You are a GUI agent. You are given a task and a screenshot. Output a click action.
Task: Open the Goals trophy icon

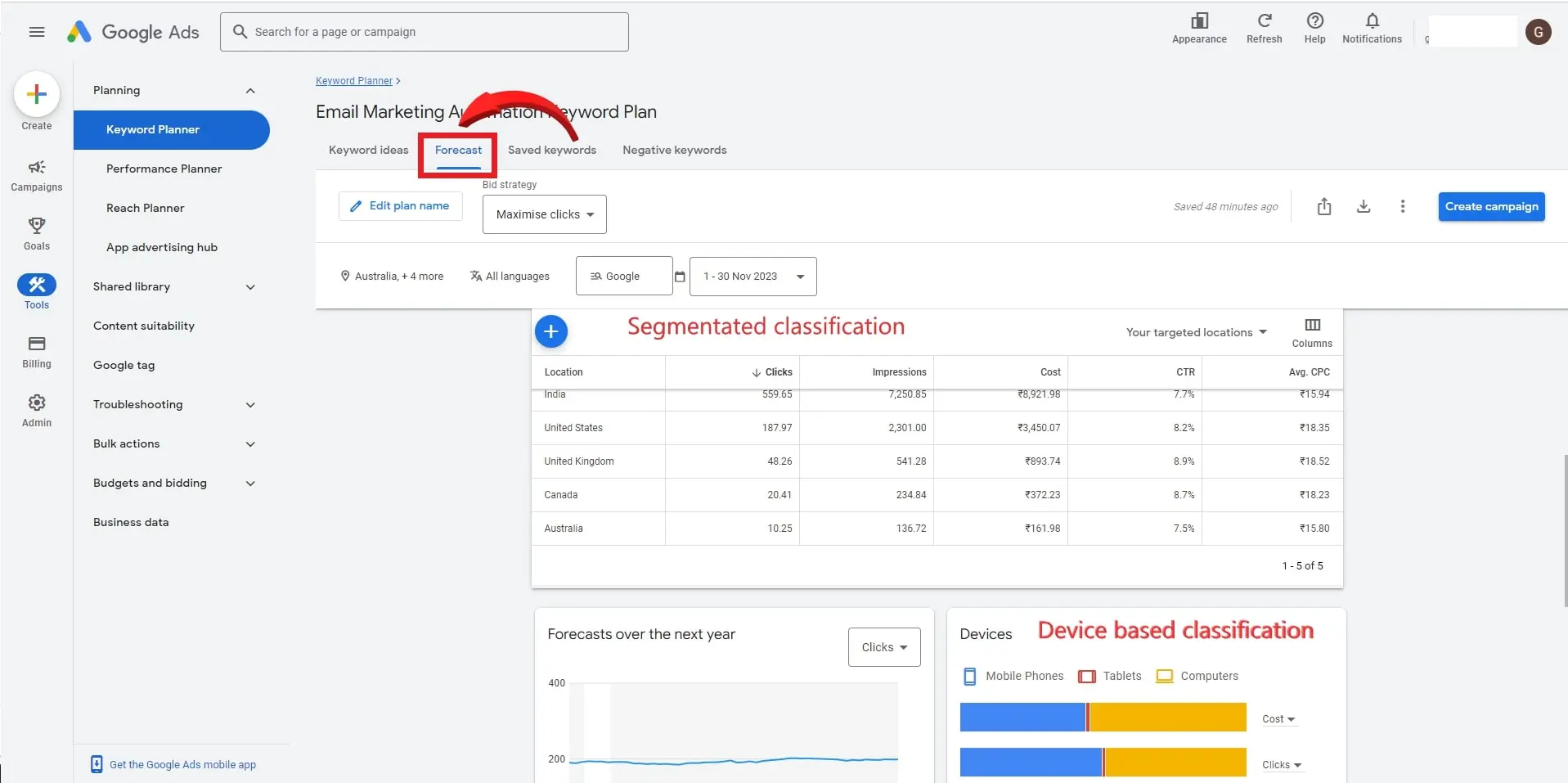(37, 226)
